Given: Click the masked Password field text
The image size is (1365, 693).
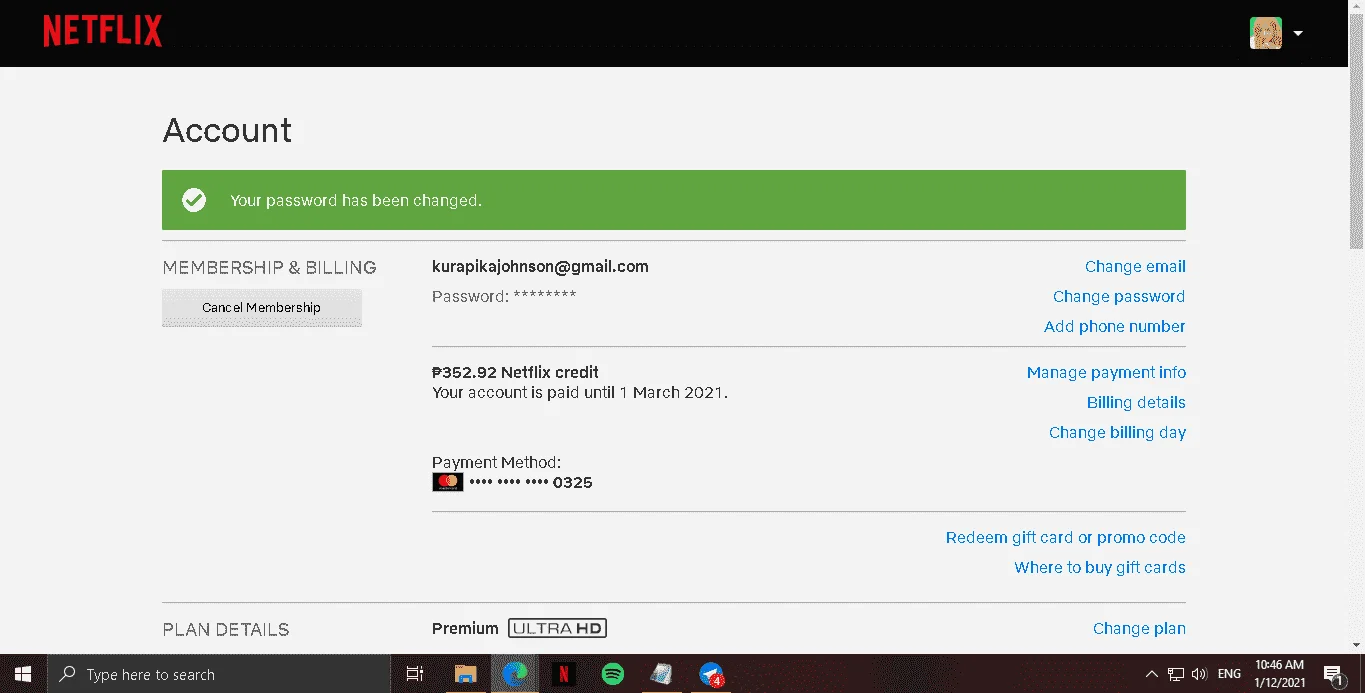Looking at the screenshot, I should coord(504,297).
